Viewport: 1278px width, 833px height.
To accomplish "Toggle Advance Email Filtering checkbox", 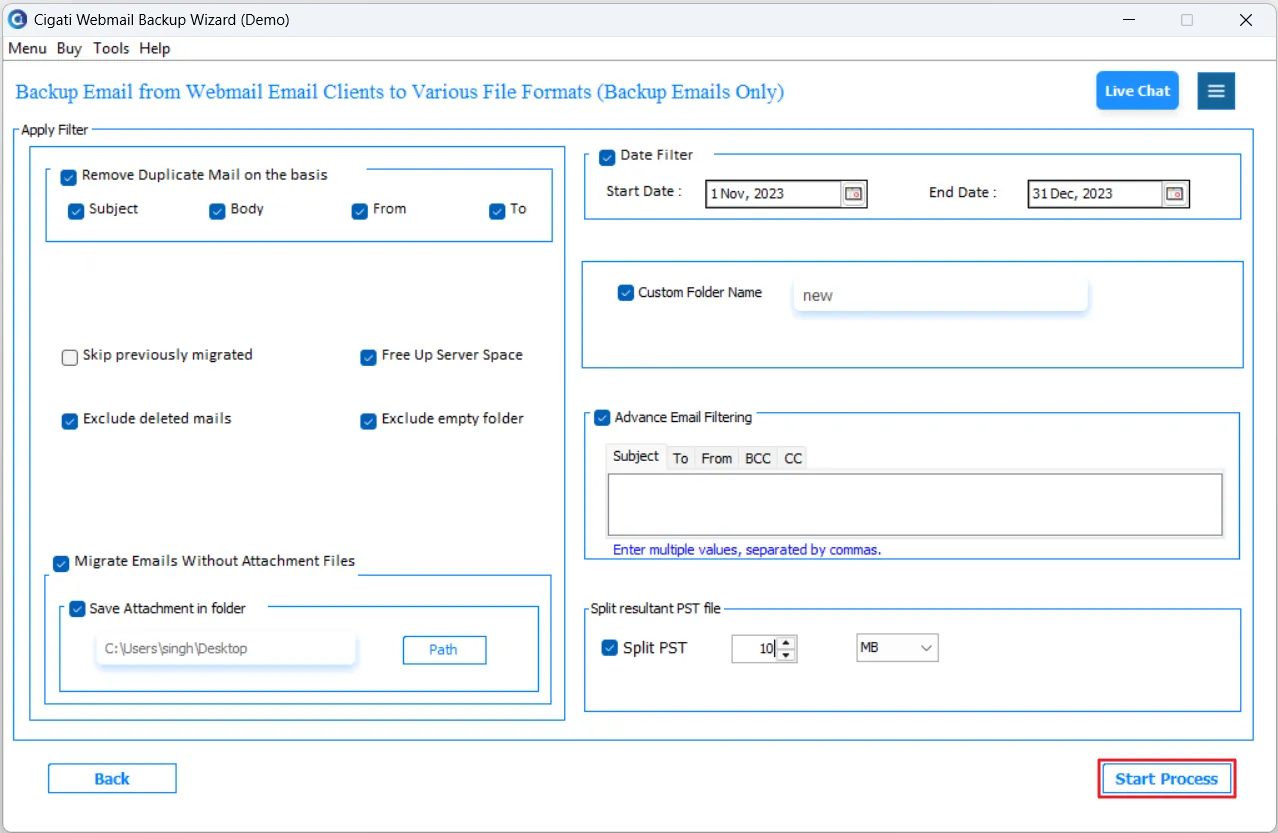I will 602,418.
